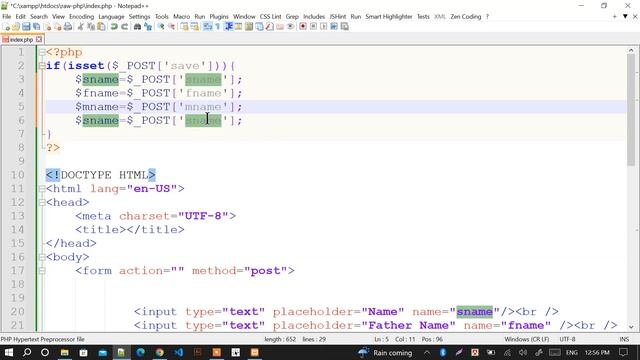Viewport: 640px width, 360px height.
Task: Collapse the body tag fold on line 16
Action: click(x=42, y=257)
